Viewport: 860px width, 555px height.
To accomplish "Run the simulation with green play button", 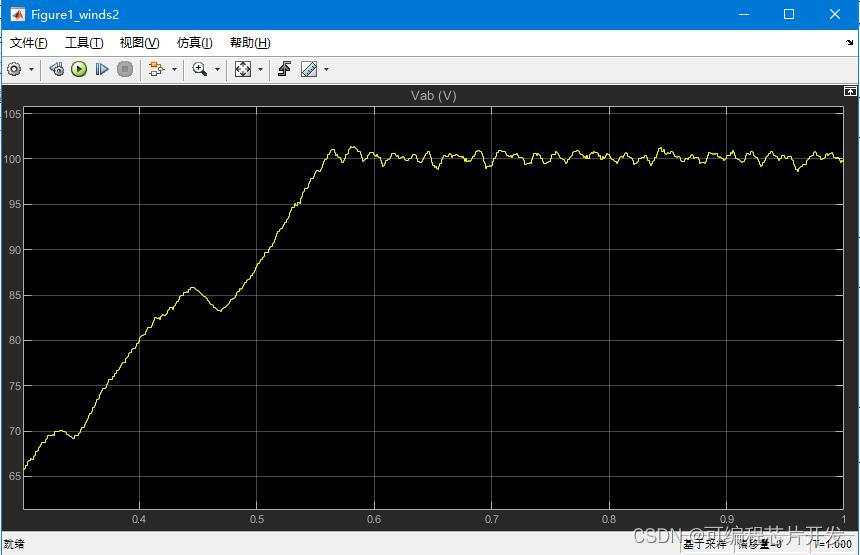I will pyautogui.click(x=79, y=69).
